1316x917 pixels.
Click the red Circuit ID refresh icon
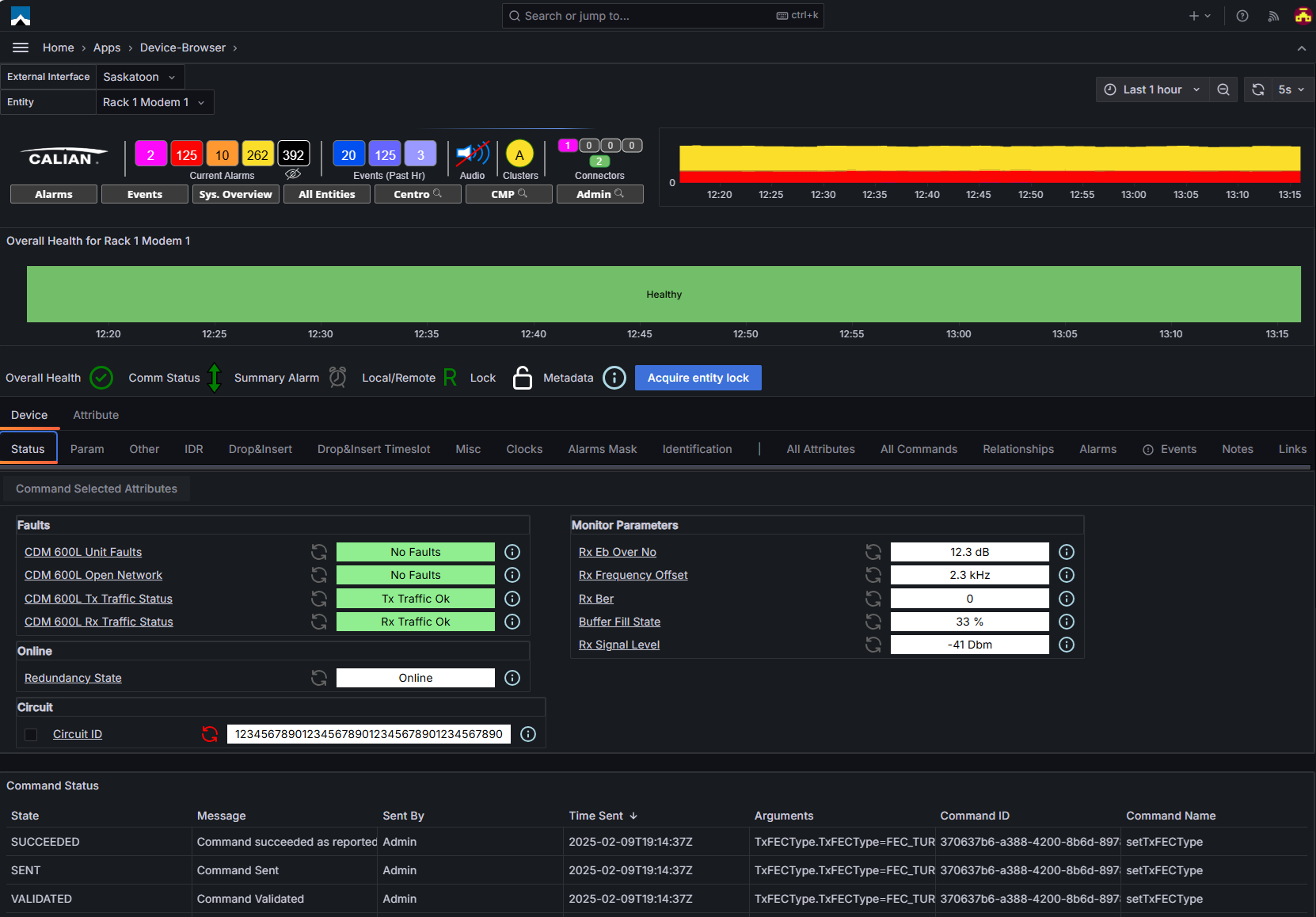tap(210, 734)
